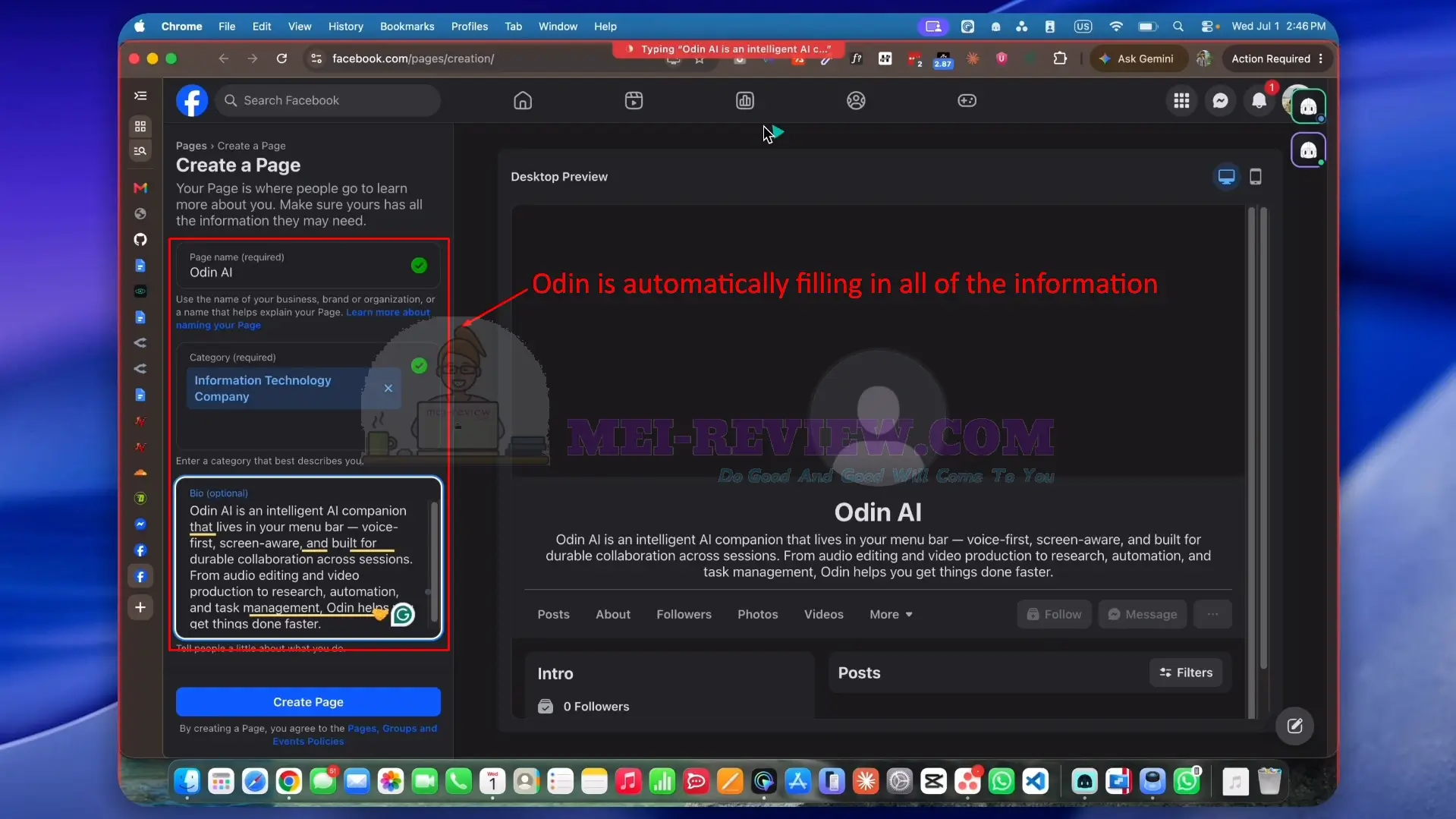Open Chrome Extensions puzzle icon
The height and width of the screenshot is (819, 1456).
coord(1060,58)
